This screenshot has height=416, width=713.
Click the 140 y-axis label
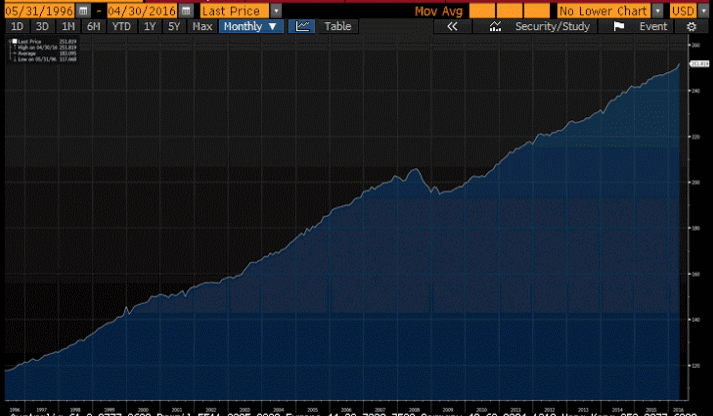tap(695, 320)
